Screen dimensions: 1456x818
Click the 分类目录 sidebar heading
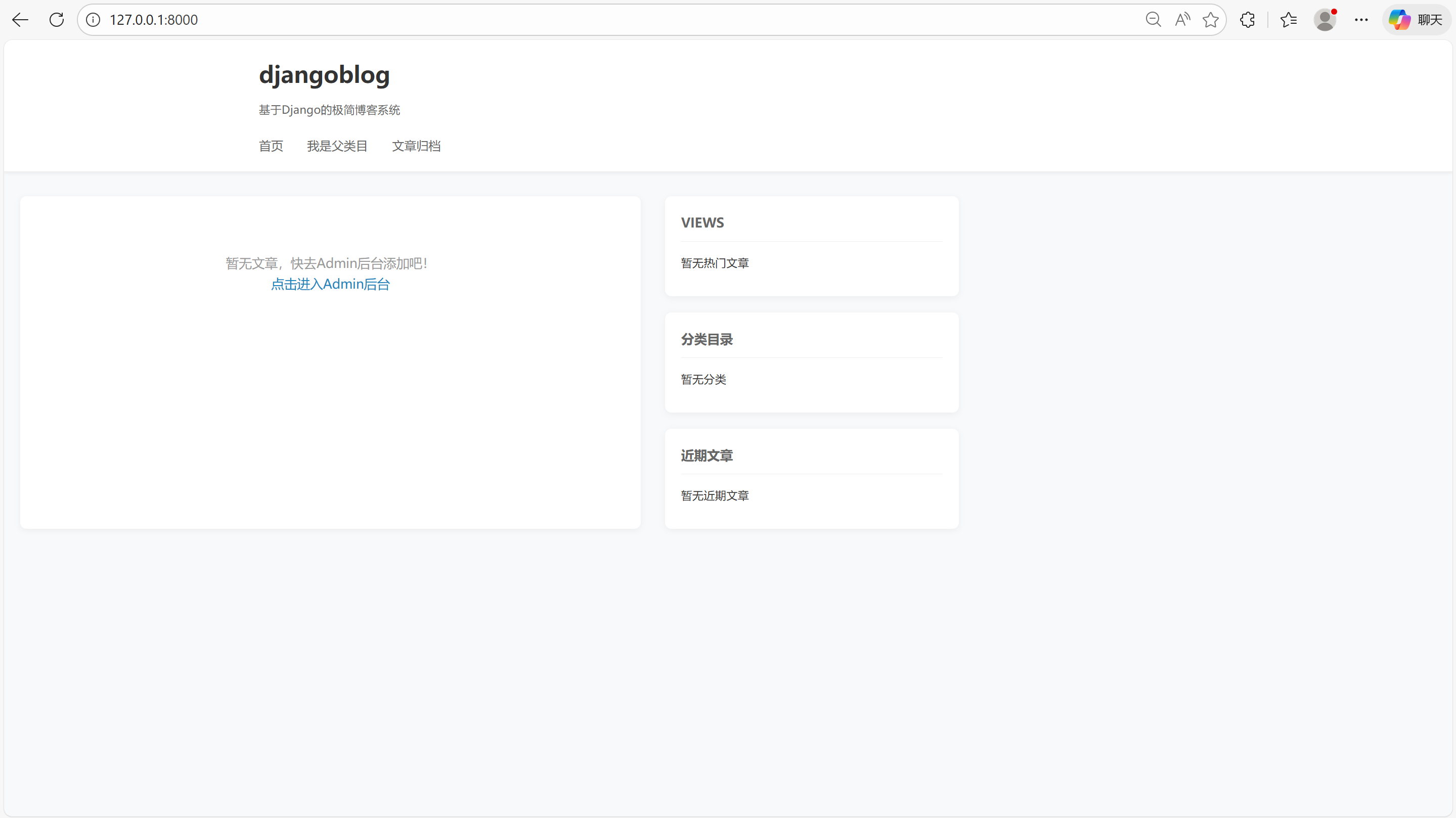707,340
